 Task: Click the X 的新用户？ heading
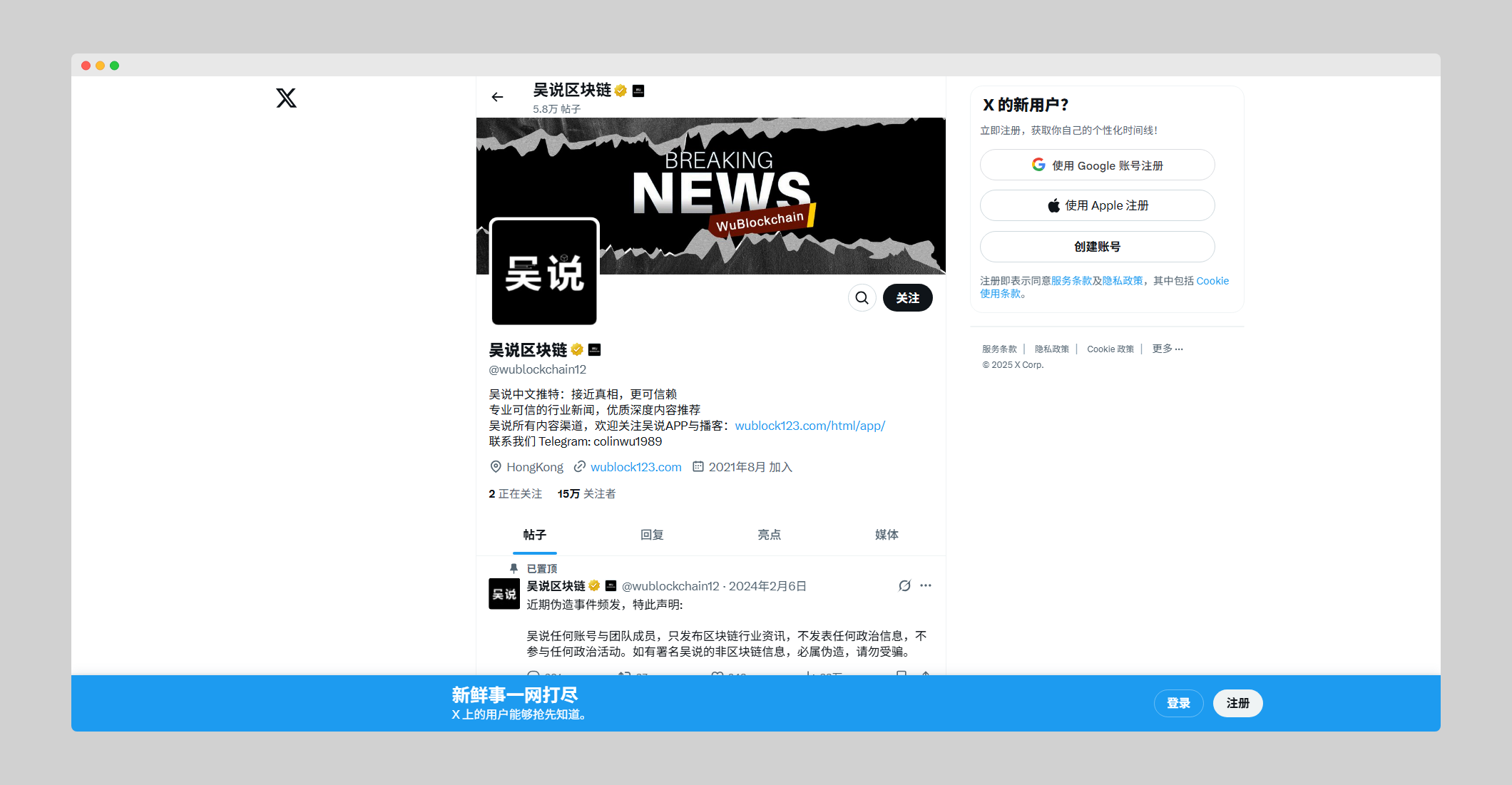click(x=1026, y=105)
